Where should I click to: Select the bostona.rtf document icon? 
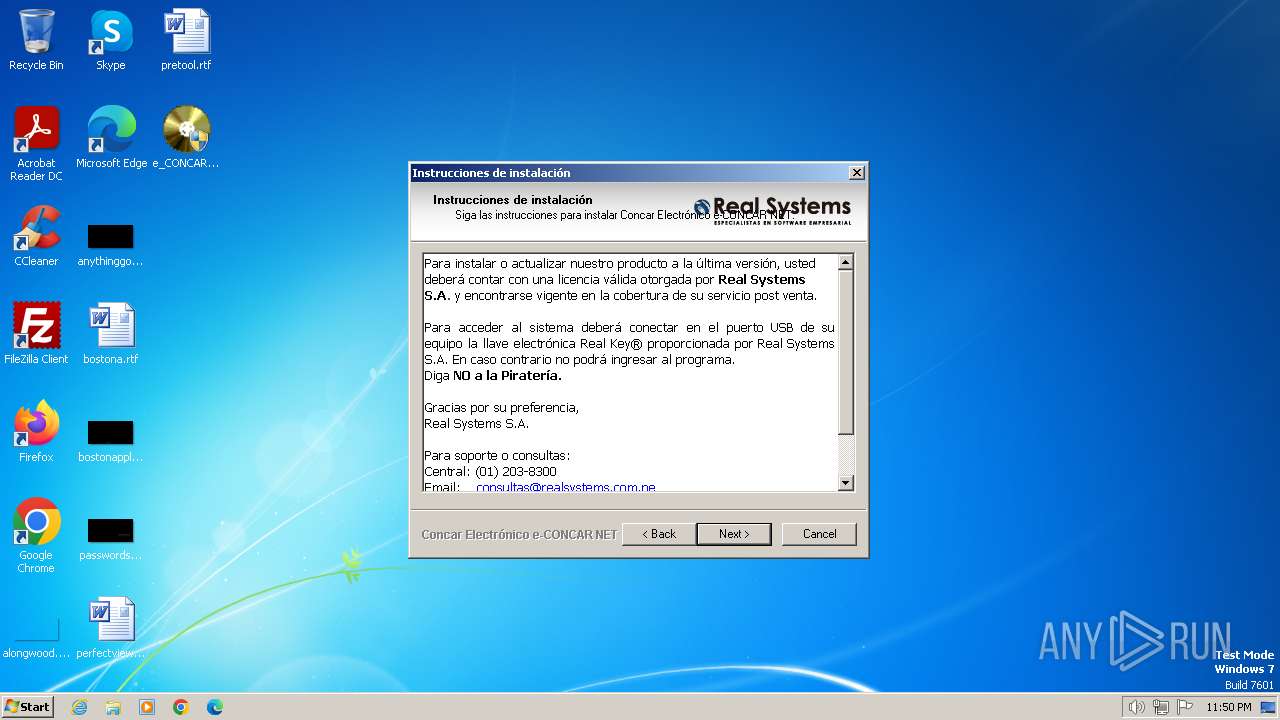click(x=110, y=333)
